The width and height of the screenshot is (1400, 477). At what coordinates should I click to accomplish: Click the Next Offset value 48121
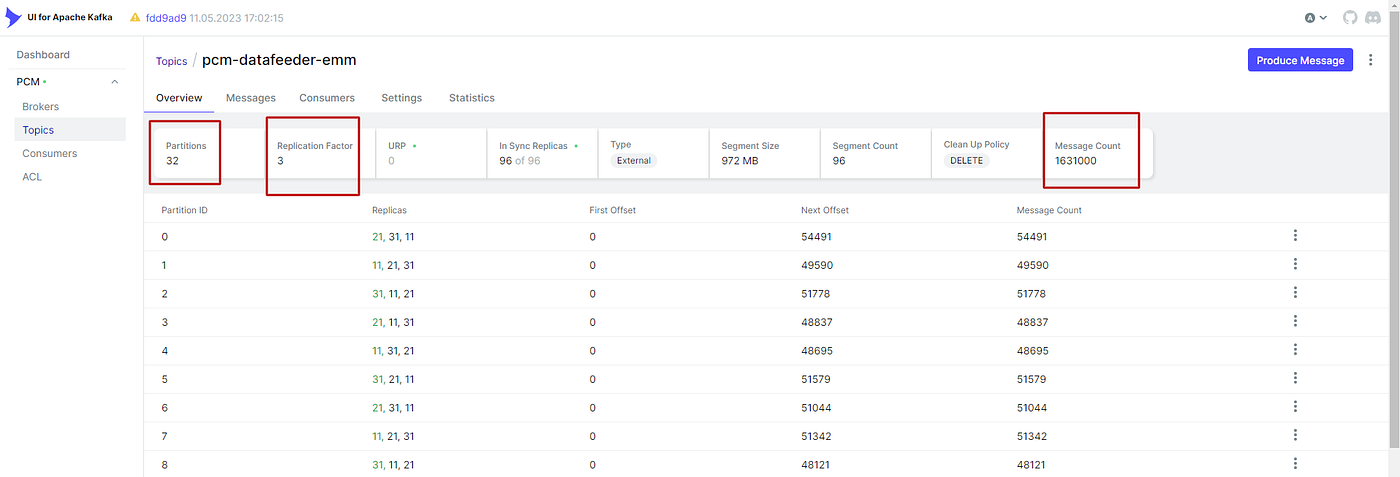[816, 465]
